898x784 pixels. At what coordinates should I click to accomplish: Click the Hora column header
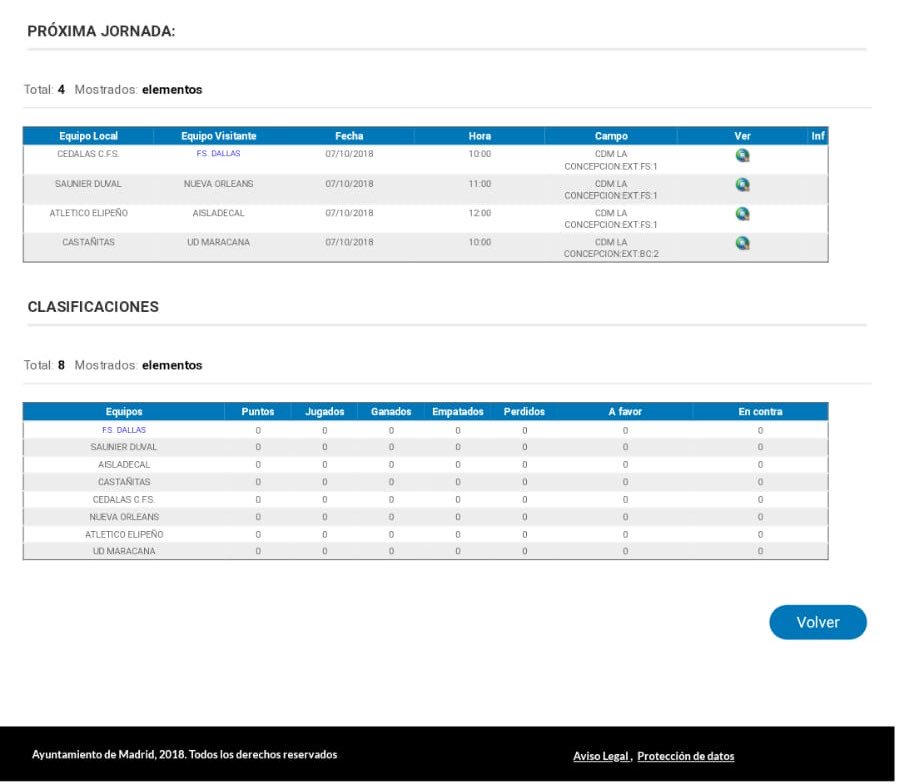480,136
